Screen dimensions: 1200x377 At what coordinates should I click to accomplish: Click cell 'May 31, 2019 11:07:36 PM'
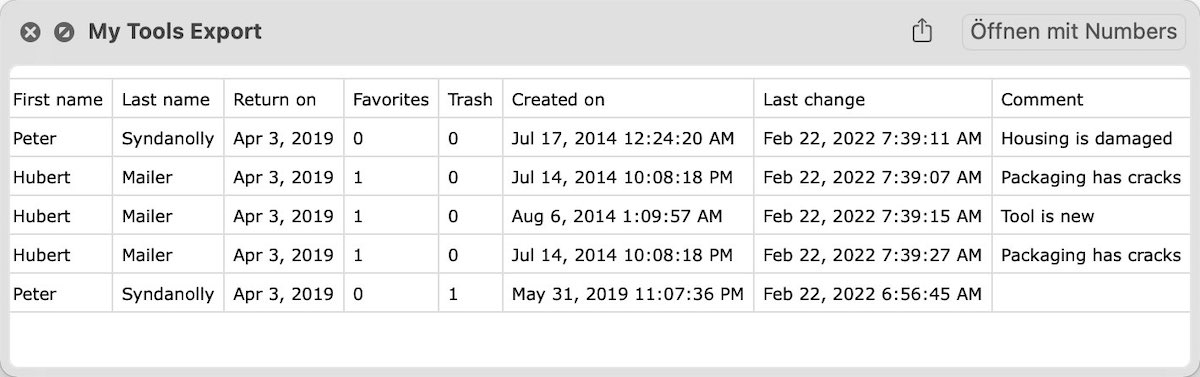point(628,294)
